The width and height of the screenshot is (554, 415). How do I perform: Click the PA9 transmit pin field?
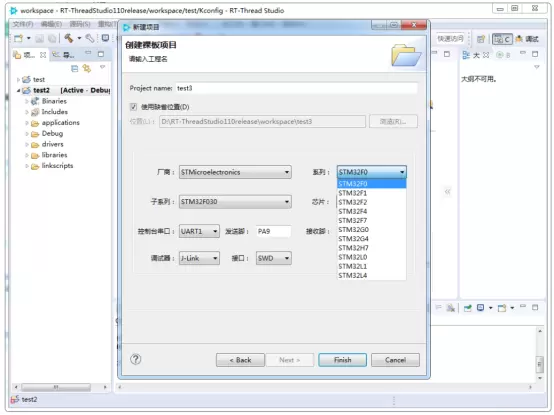pos(273,231)
